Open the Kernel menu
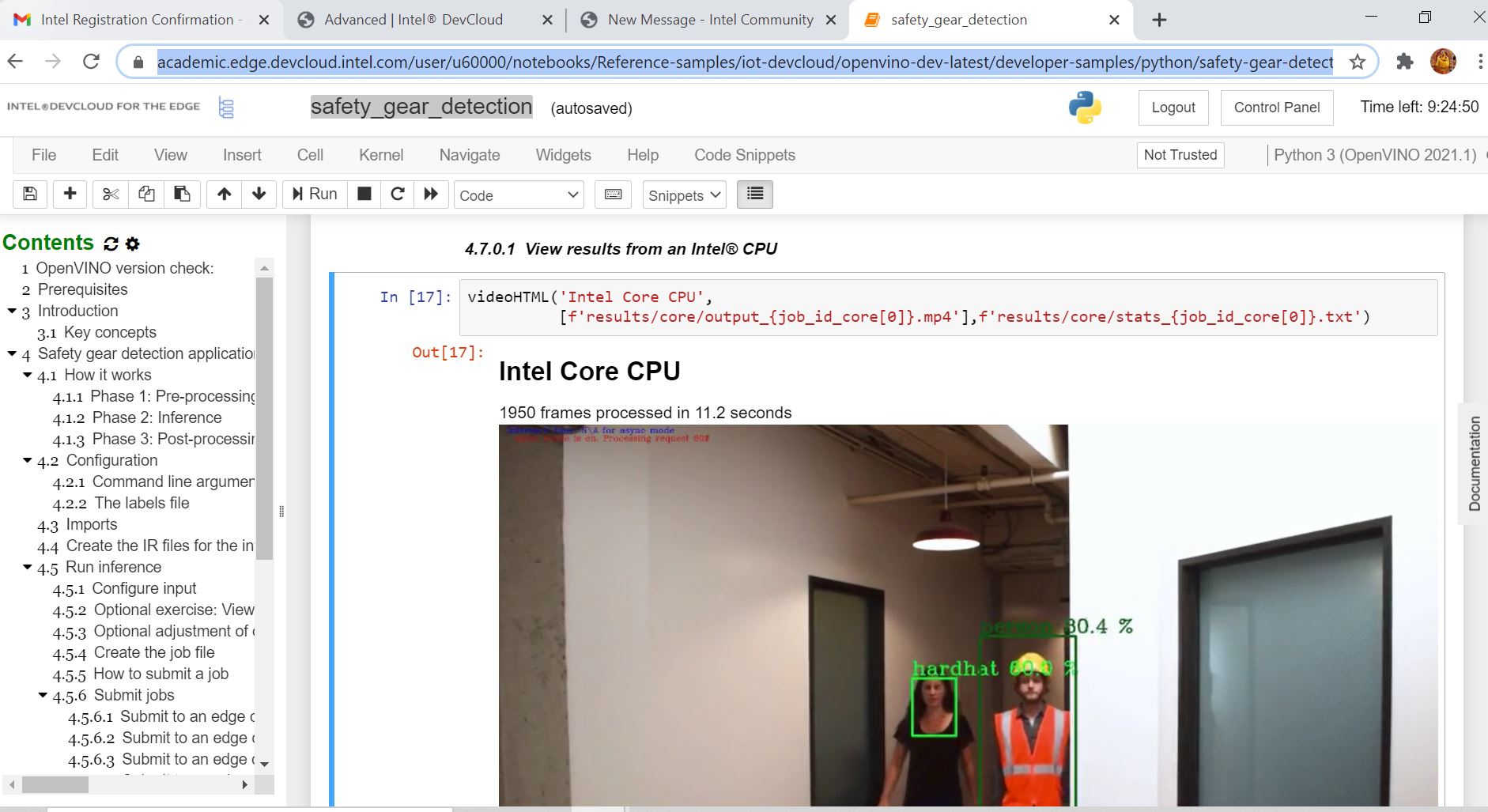Screen dimensions: 1488x812 [x=381, y=155]
